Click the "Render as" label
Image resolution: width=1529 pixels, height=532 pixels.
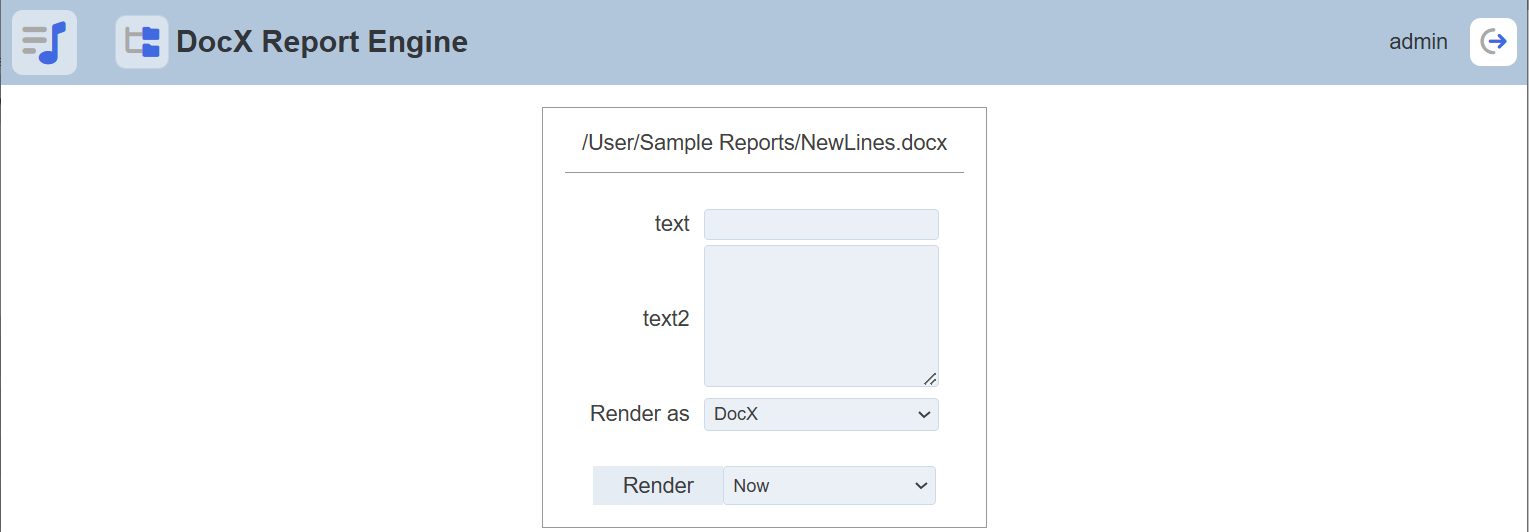coord(640,414)
